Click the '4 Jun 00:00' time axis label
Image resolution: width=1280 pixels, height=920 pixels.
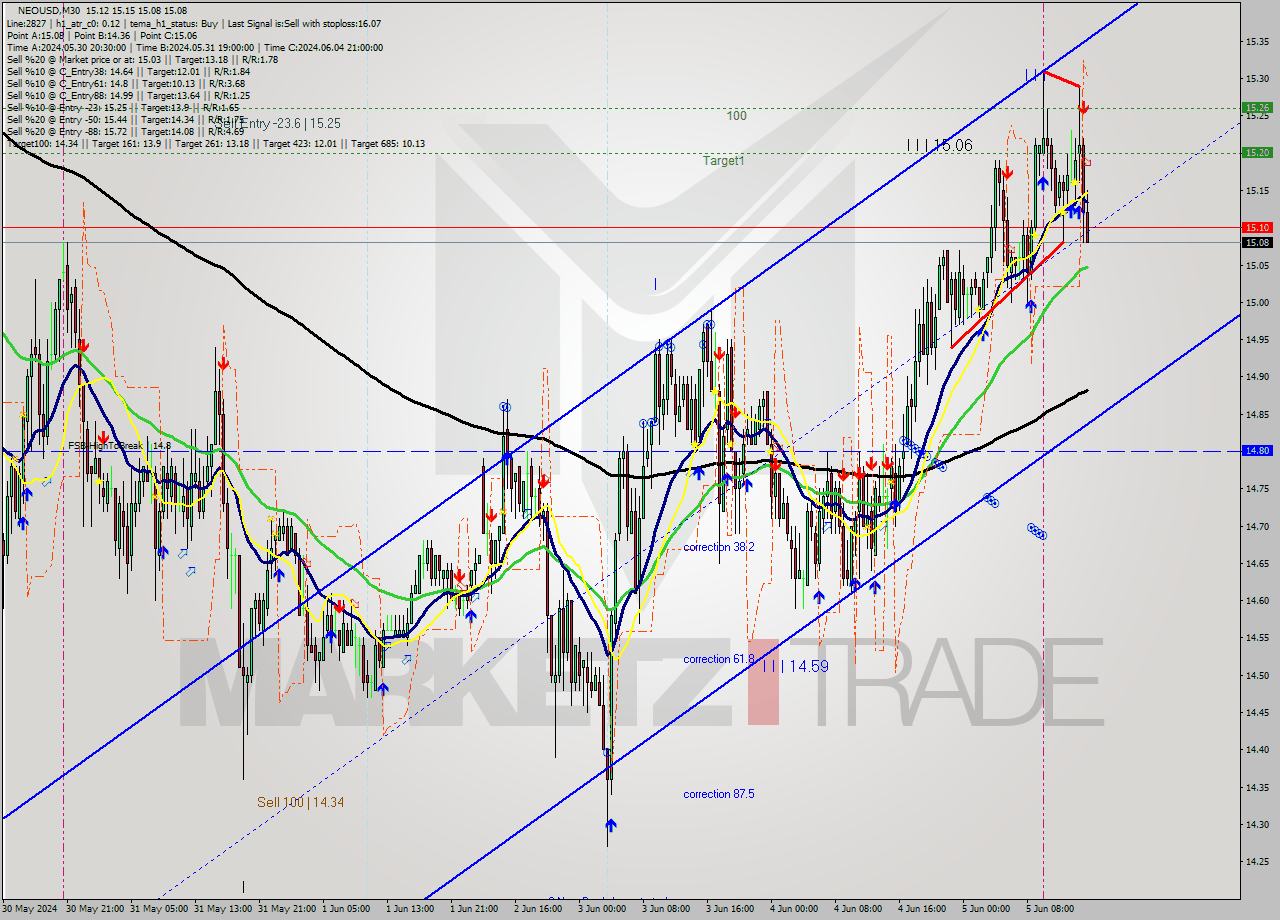click(x=796, y=909)
